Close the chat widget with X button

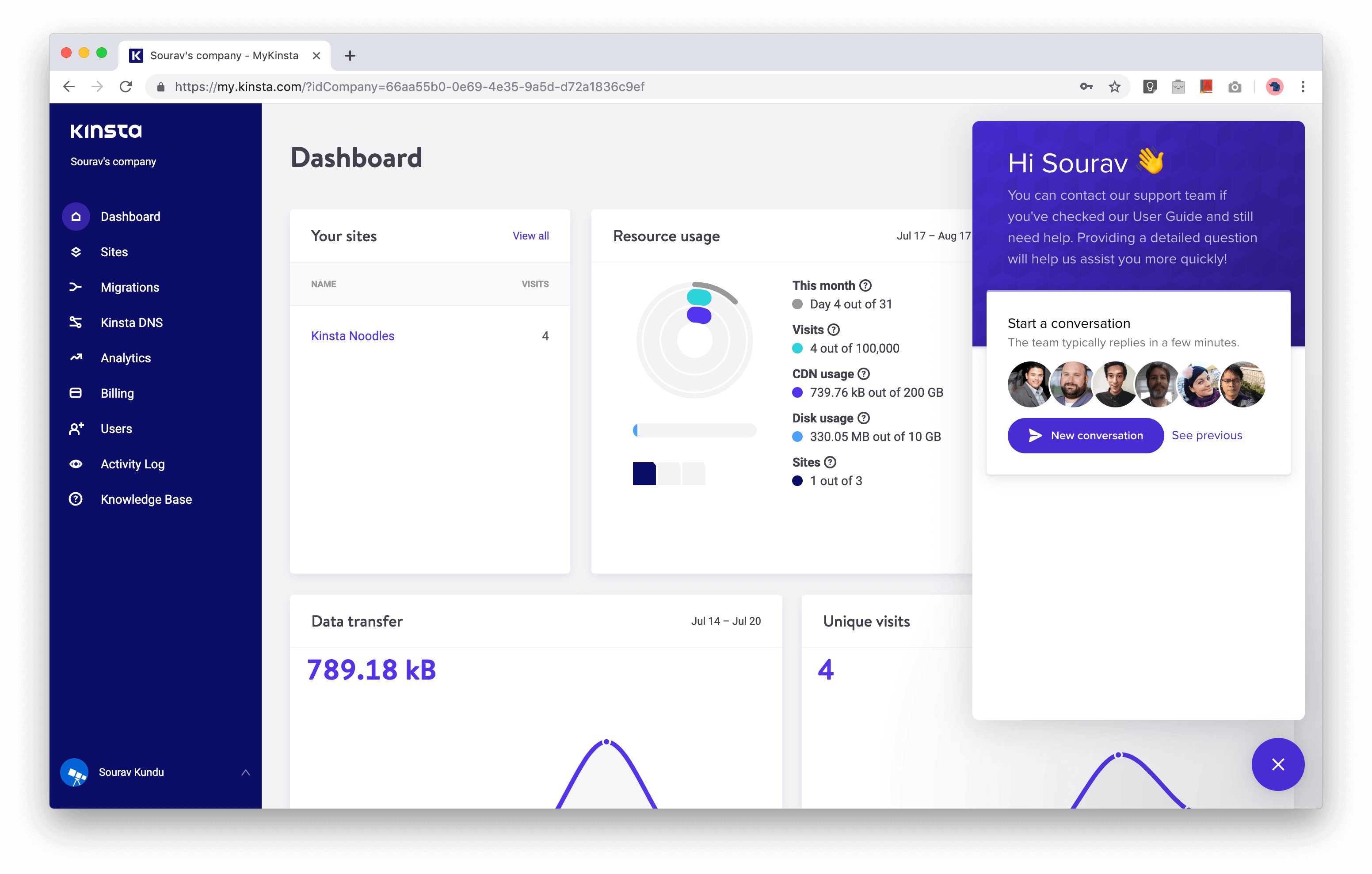(x=1278, y=764)
